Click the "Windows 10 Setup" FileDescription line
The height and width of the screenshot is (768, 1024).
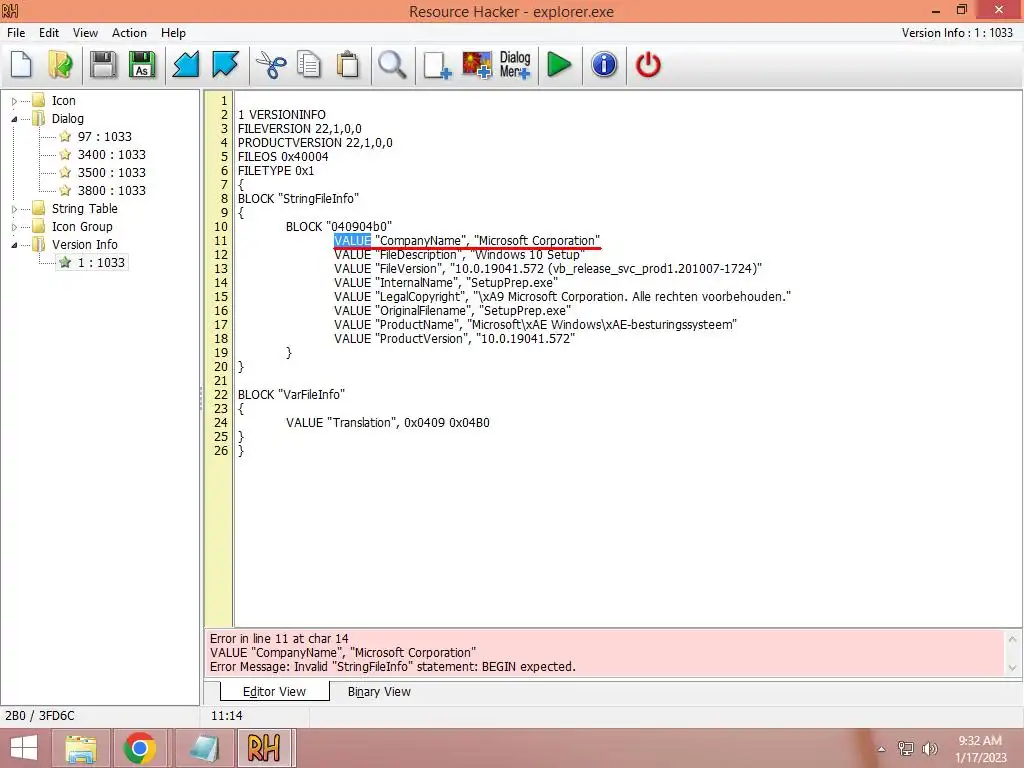pyautogui.click(x=459, y=255)
